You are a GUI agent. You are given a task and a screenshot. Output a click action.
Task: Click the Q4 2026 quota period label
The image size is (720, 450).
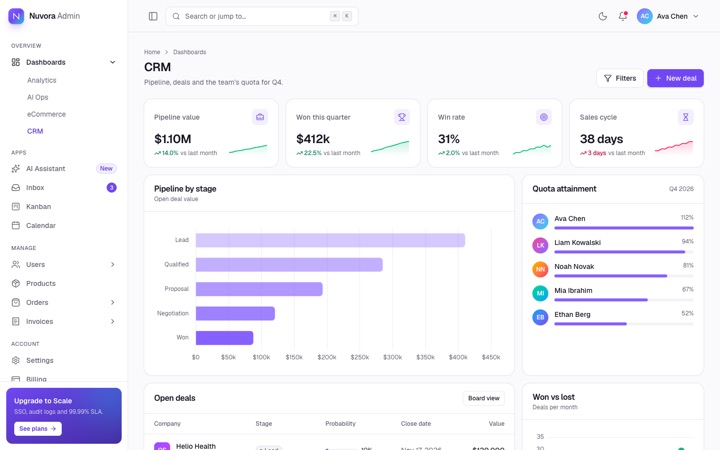click(x=681, y=189)
